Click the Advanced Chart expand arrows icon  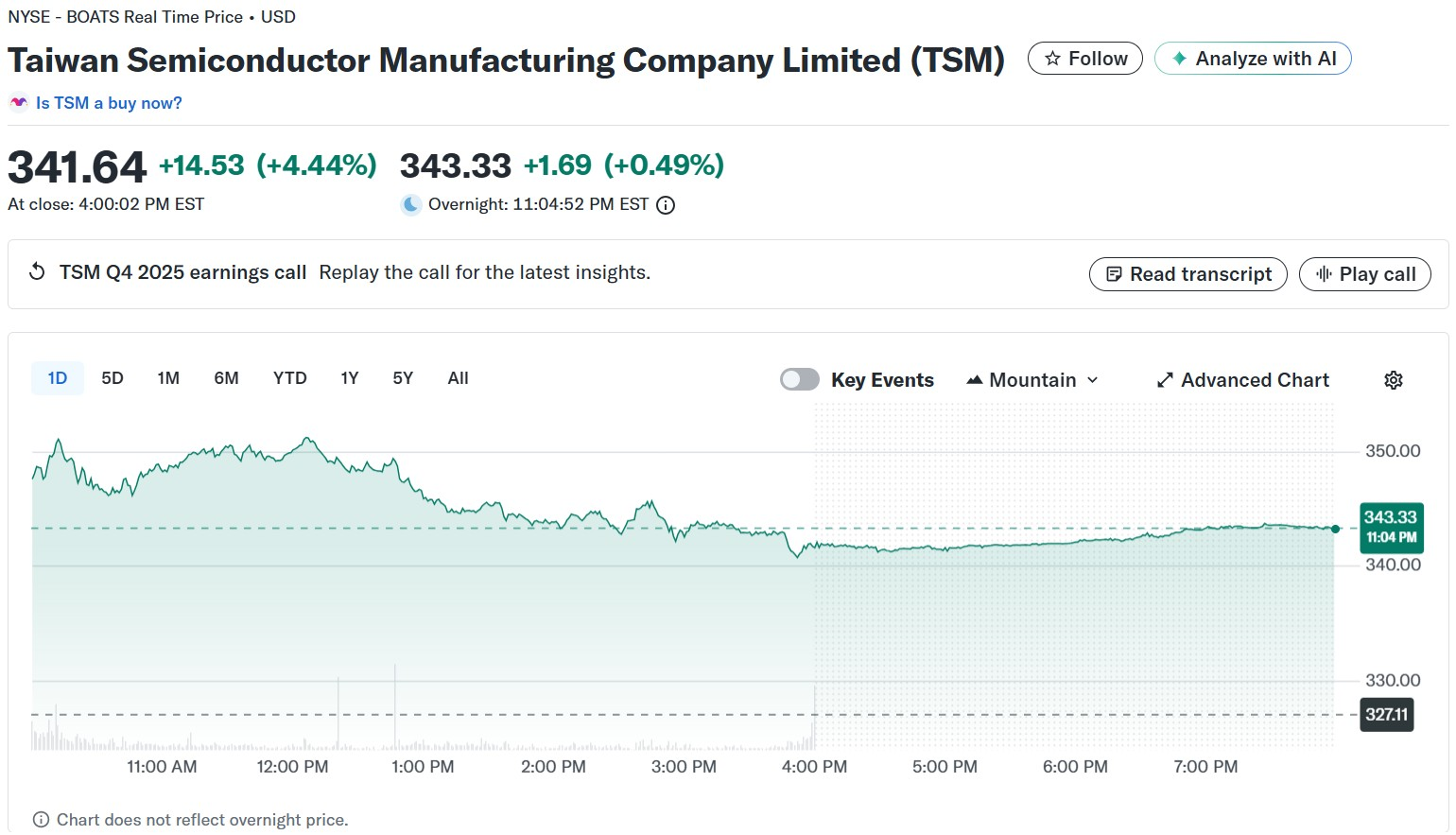pos(1165,380)
